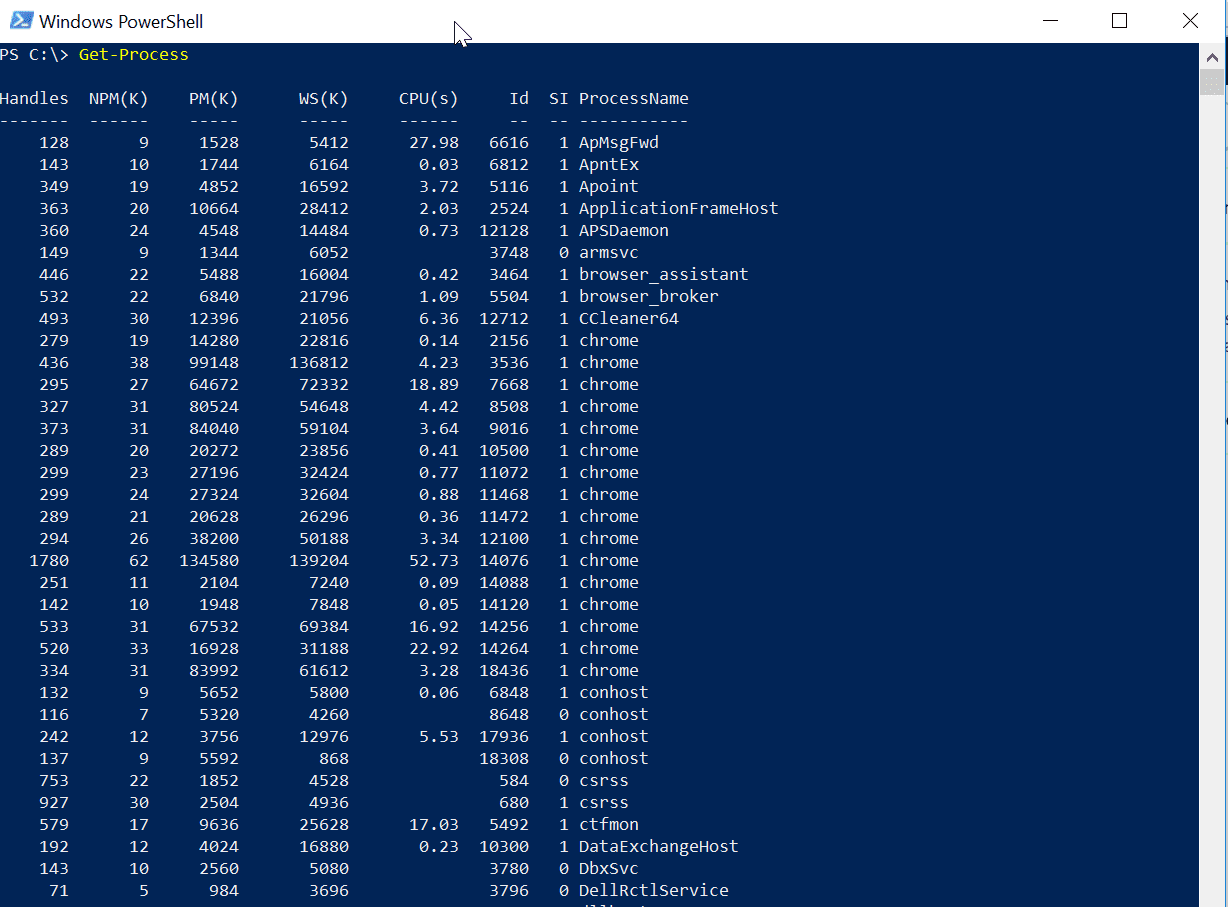Select the Get-Process command text
Image resolution: width=1228 pixels, height=907 pixels.
pyautogui.click(x=133, y=54)
